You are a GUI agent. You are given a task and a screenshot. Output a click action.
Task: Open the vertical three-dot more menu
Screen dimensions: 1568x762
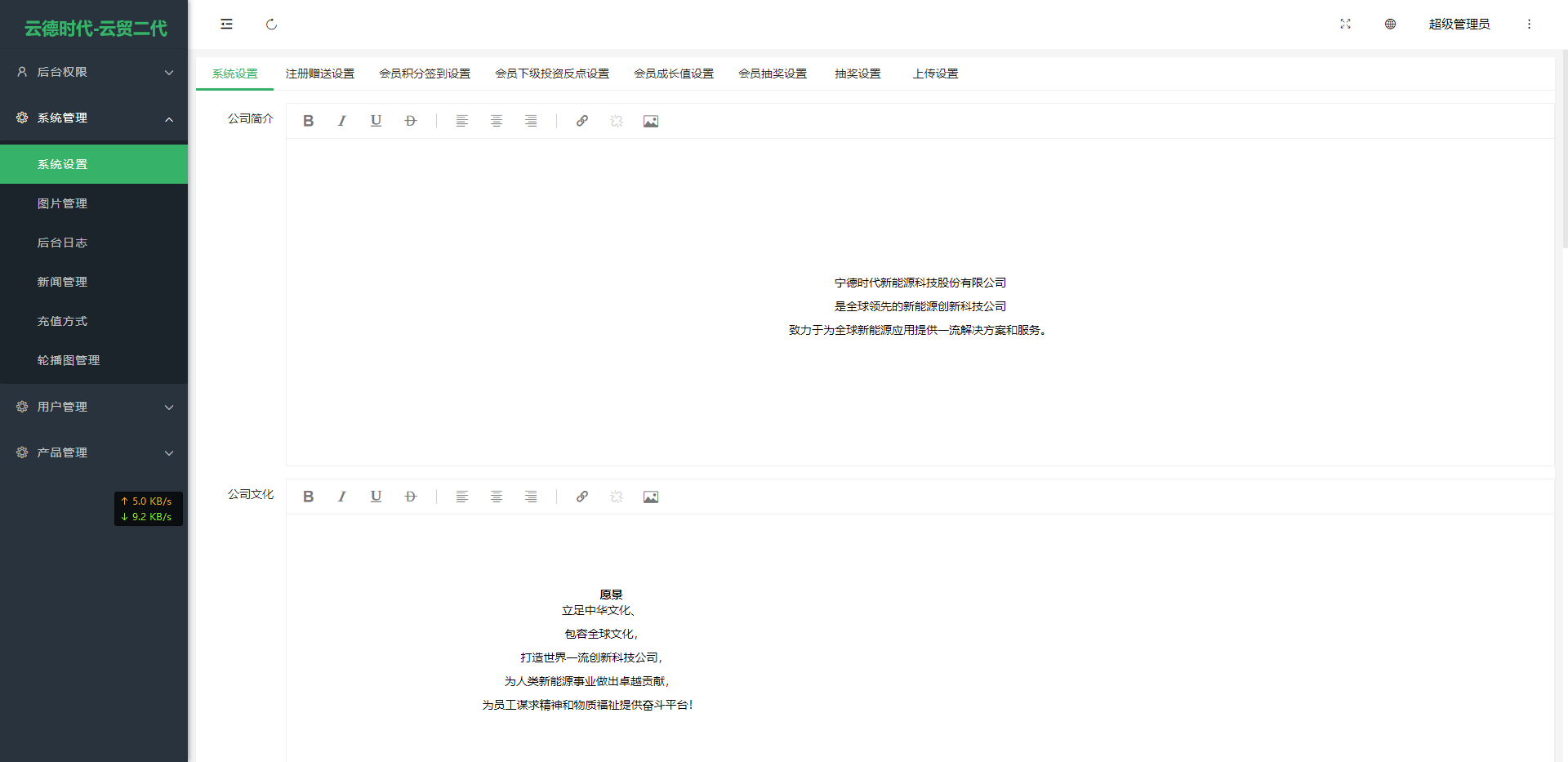point(1529,25)
